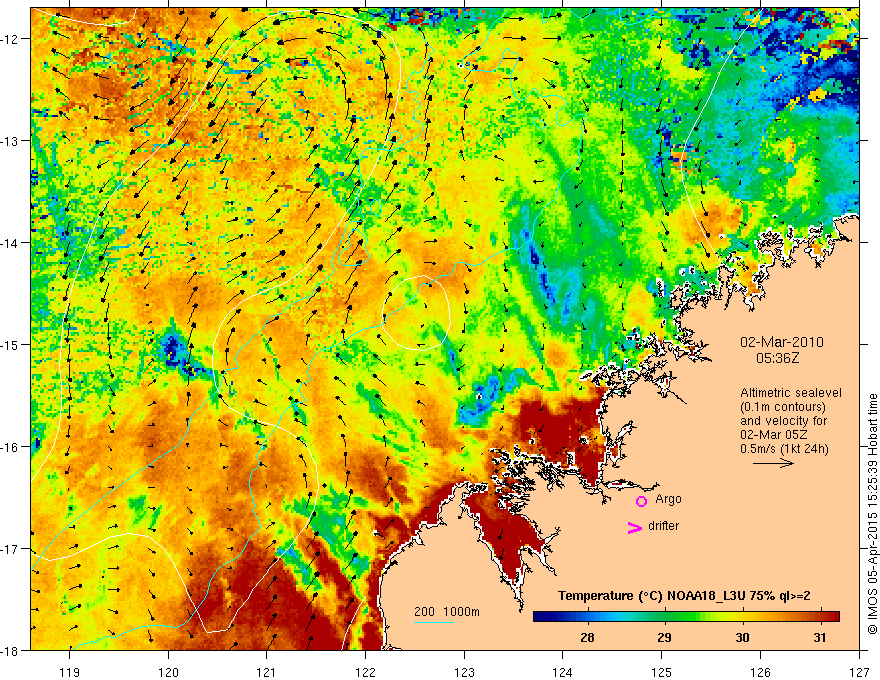This screenshot has width=880, height=680.
Task: Click longitude label 123
Action: [x=464, y=672]
